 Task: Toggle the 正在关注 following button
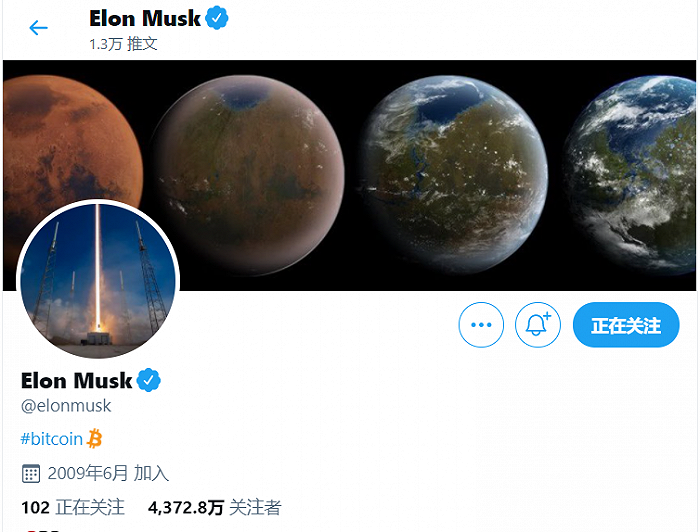626,325
